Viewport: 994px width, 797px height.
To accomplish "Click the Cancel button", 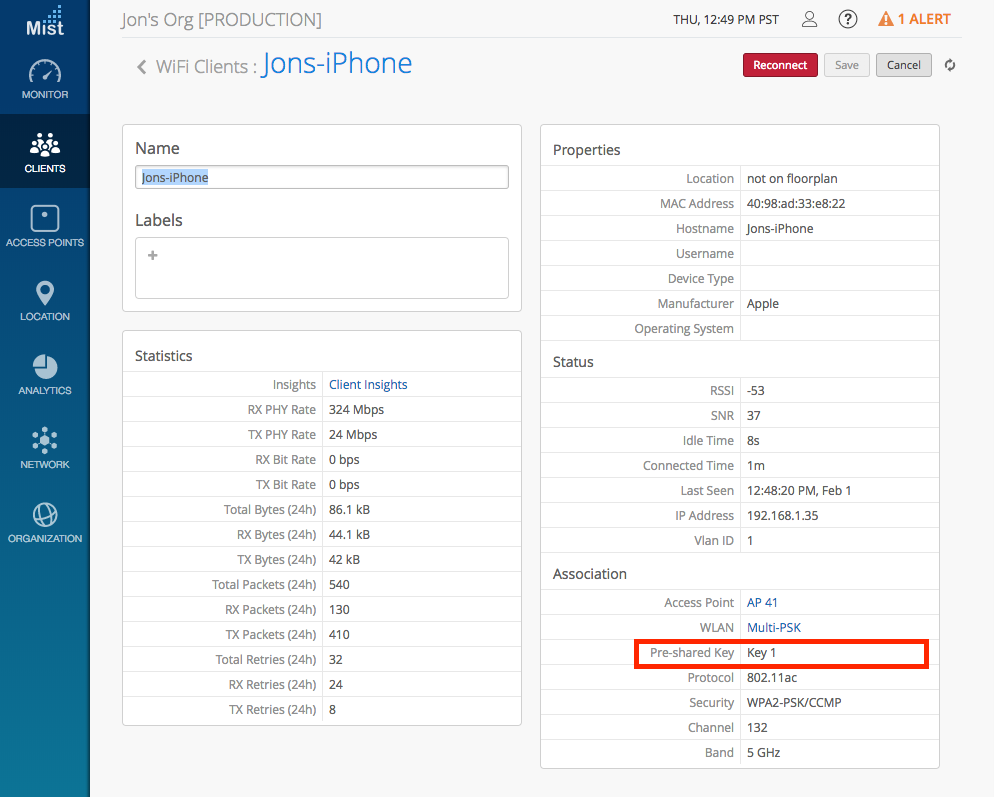I will [903, 65].
